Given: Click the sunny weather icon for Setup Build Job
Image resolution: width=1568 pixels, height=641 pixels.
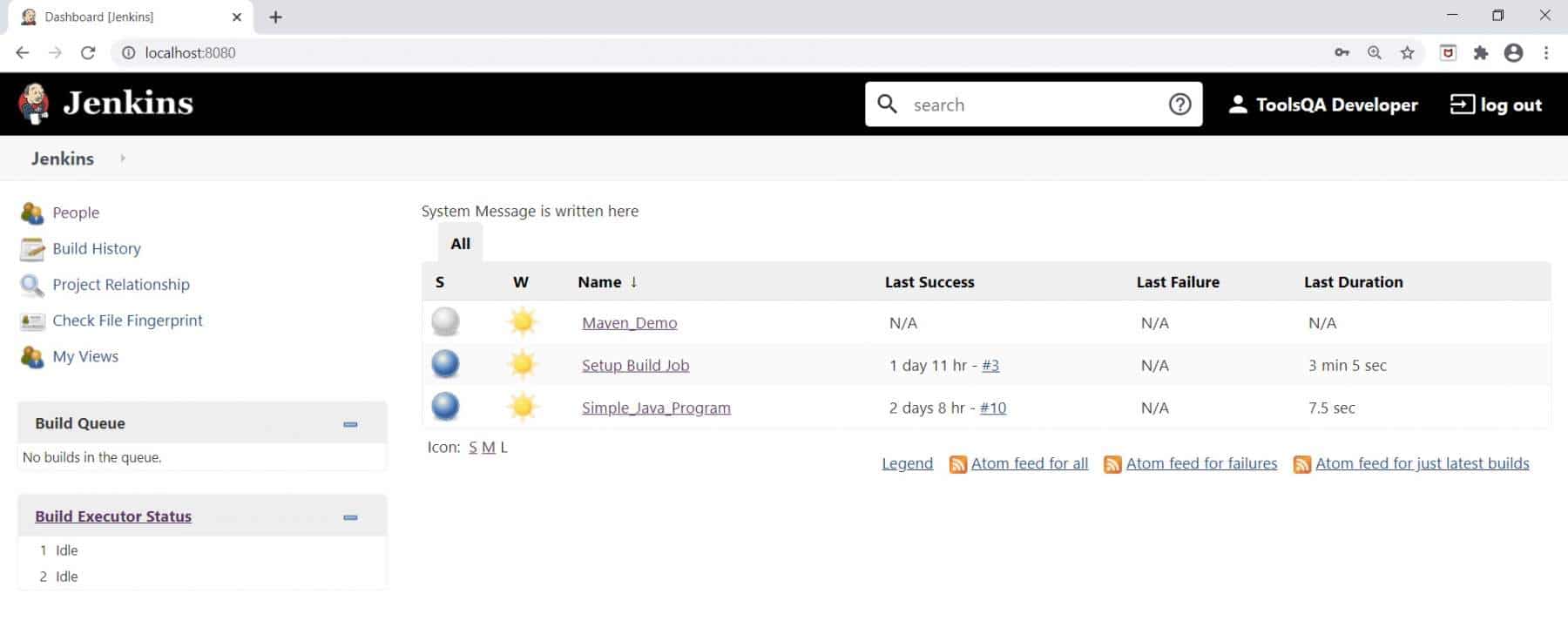Looking at the screenshot, I should pos(522,364).
